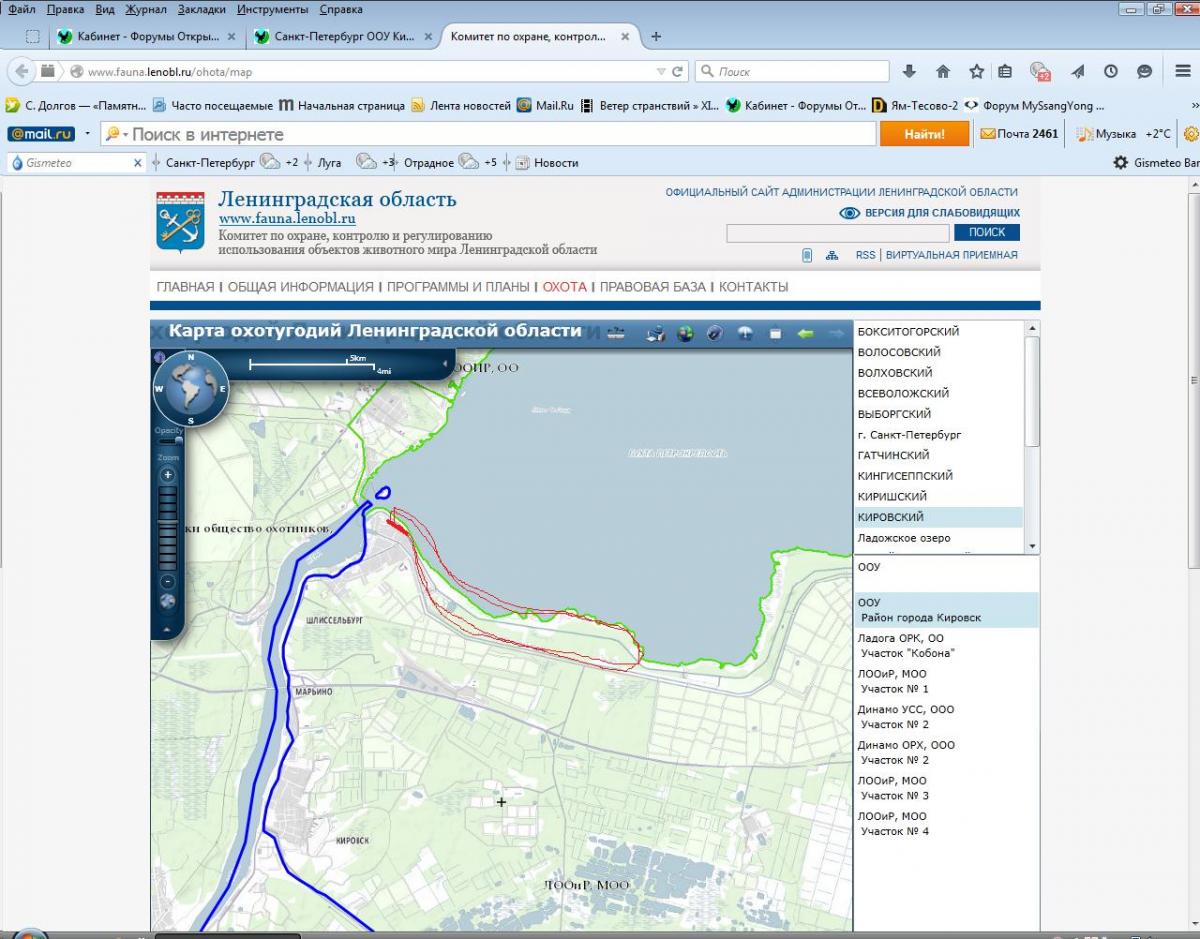Click the map zoom out minus button

167,581
